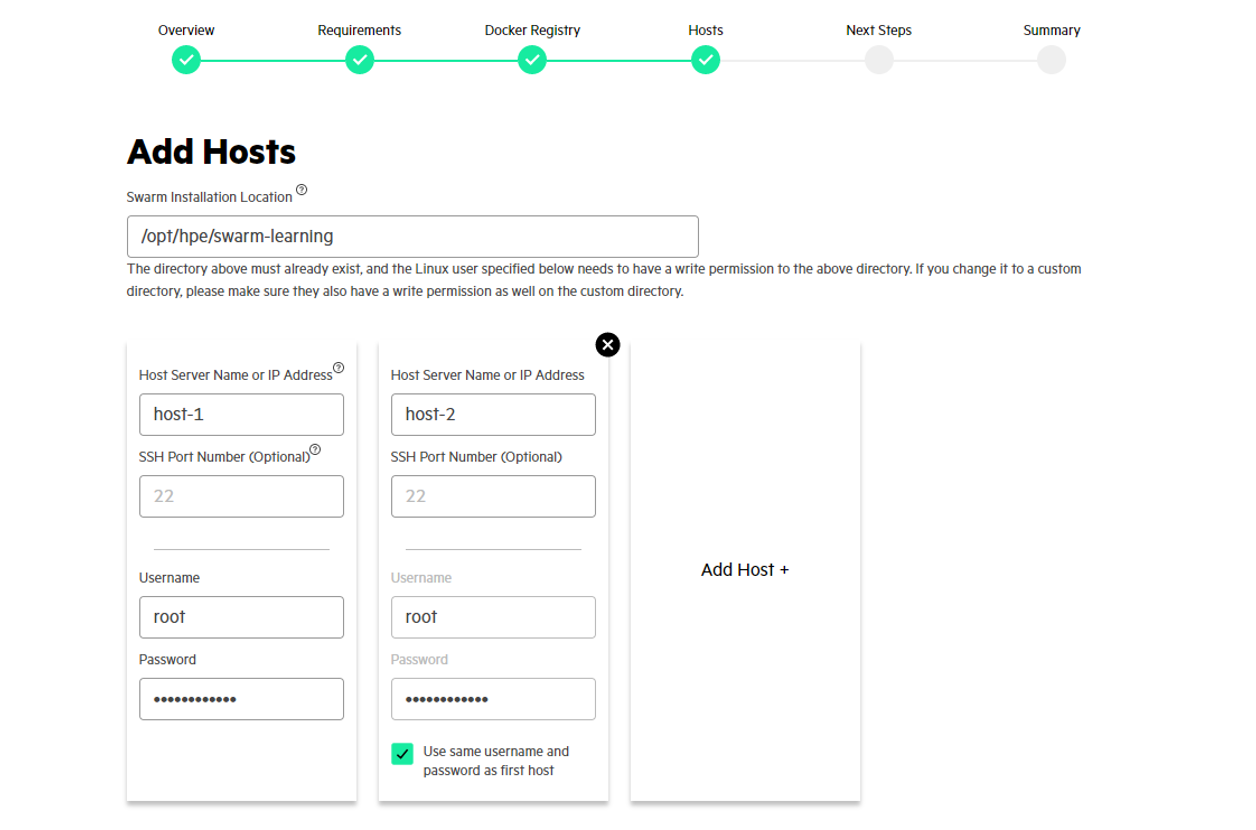
Task: Click the host-2 server name field
Action: pyautogui.click(x=493, y=414)
